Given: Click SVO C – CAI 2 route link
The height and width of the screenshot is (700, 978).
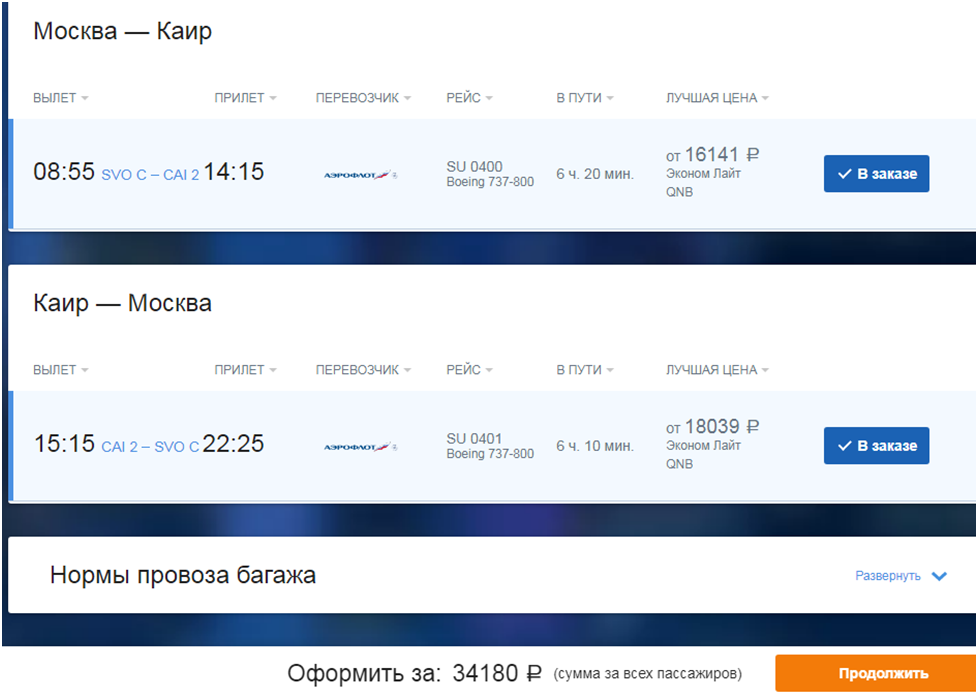Looking at the screenshot, I should pyautogui.click(x=150, y=175).
